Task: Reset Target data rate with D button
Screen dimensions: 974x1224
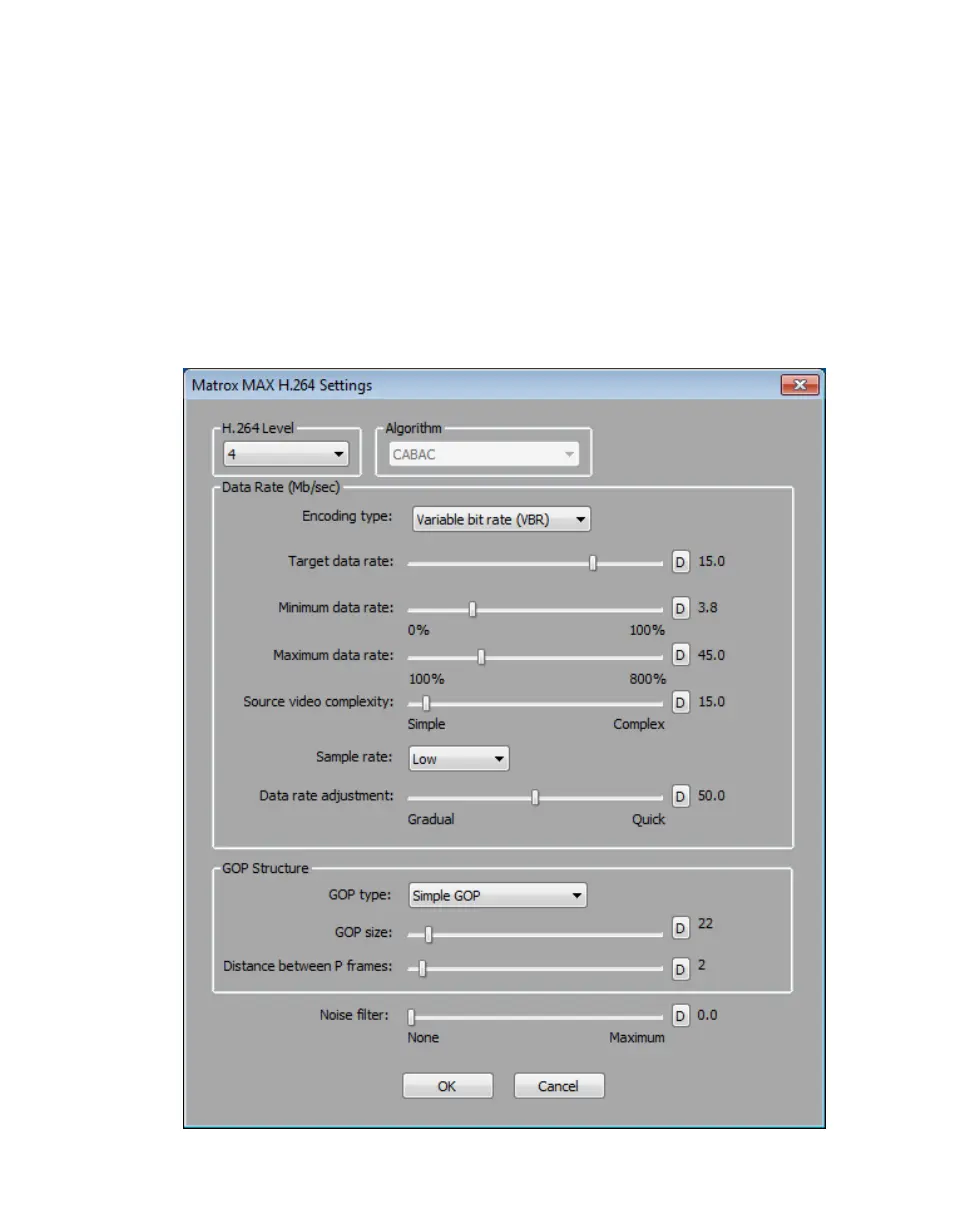Action: tap(680, 562)
